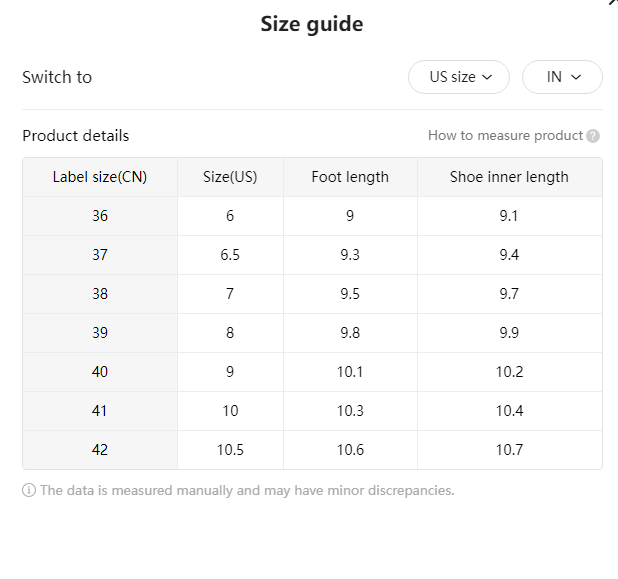
Task: Click shoe inner length 9.9 cell
Action: click(509, 333)
